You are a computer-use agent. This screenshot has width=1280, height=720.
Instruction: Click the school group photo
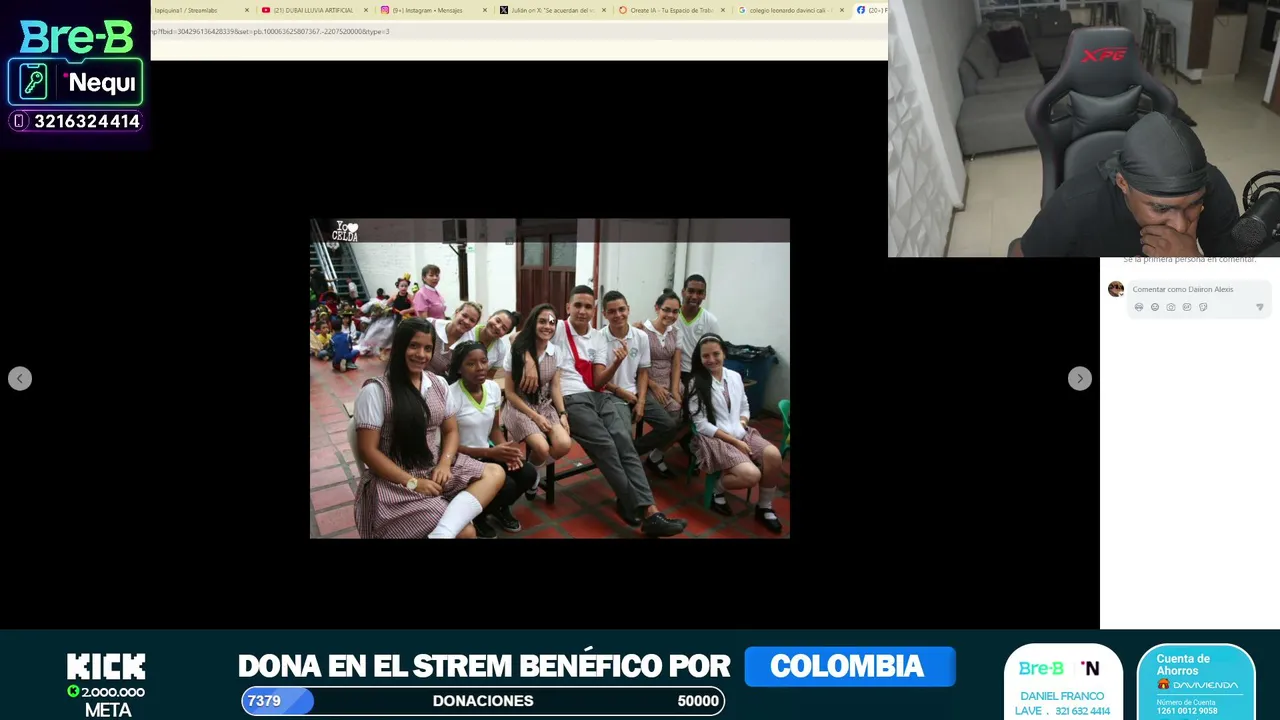click(550, 378)
